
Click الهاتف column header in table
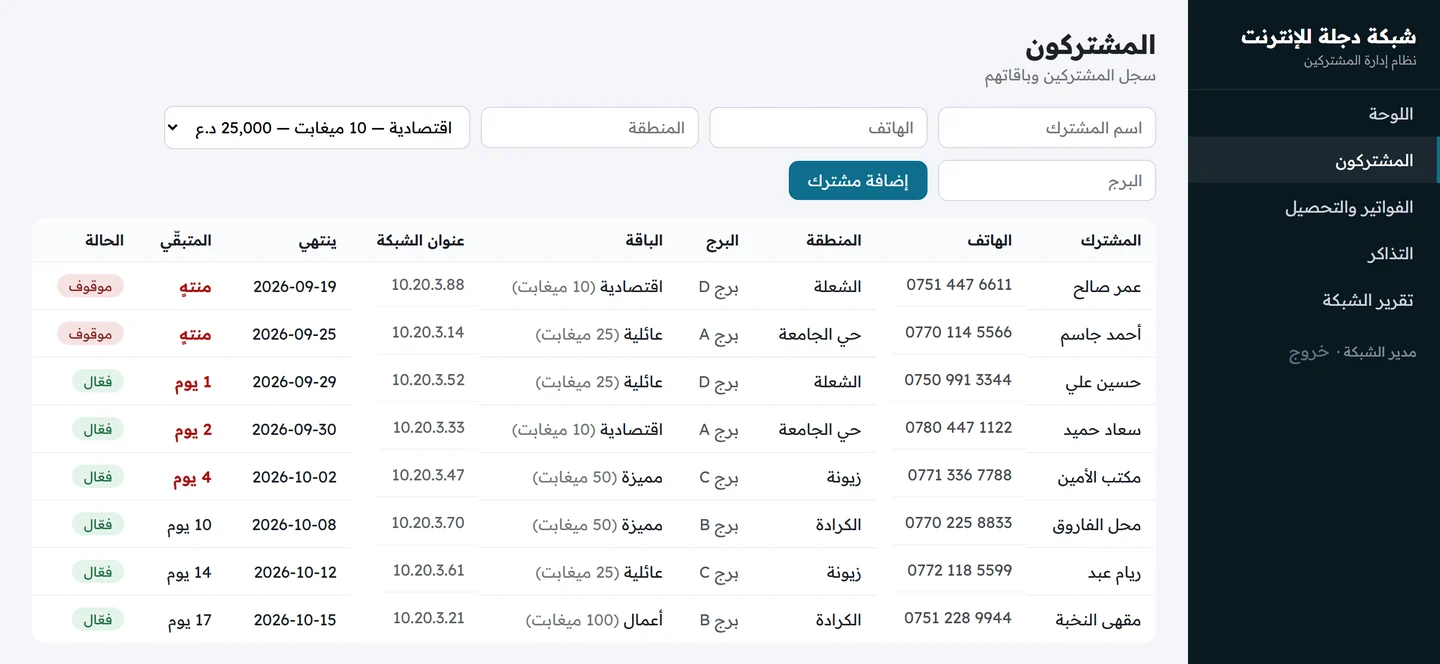click(989, 240)
